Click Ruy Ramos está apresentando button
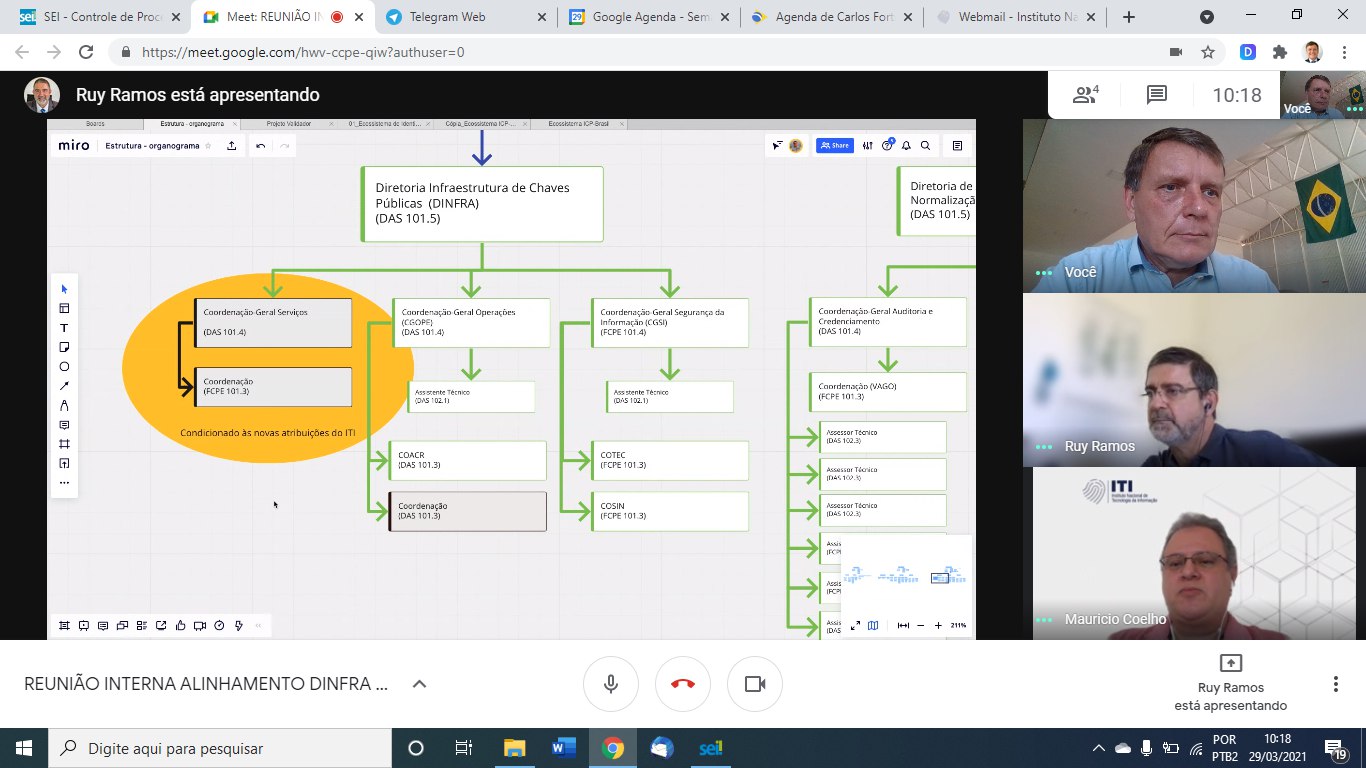 click(x=1230, y=683)
